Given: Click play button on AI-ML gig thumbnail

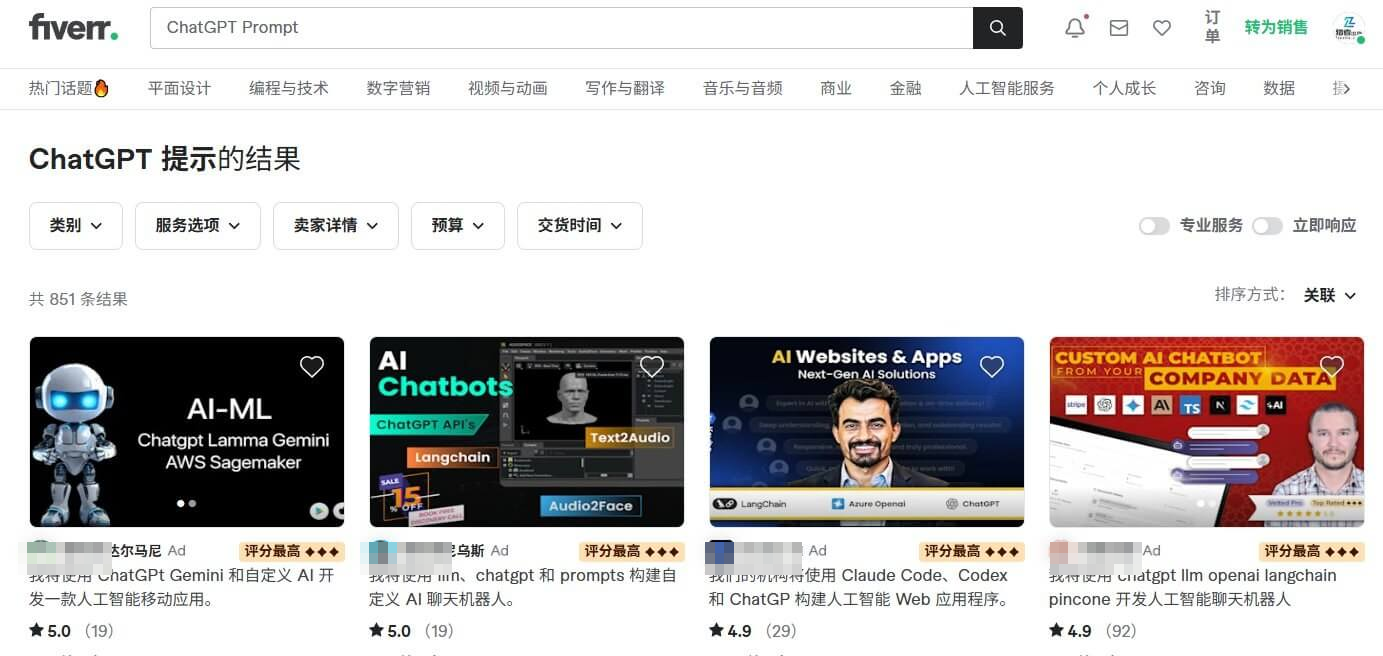Looking at the screenshot, I should pyautogui.click(x=318, y=510).
